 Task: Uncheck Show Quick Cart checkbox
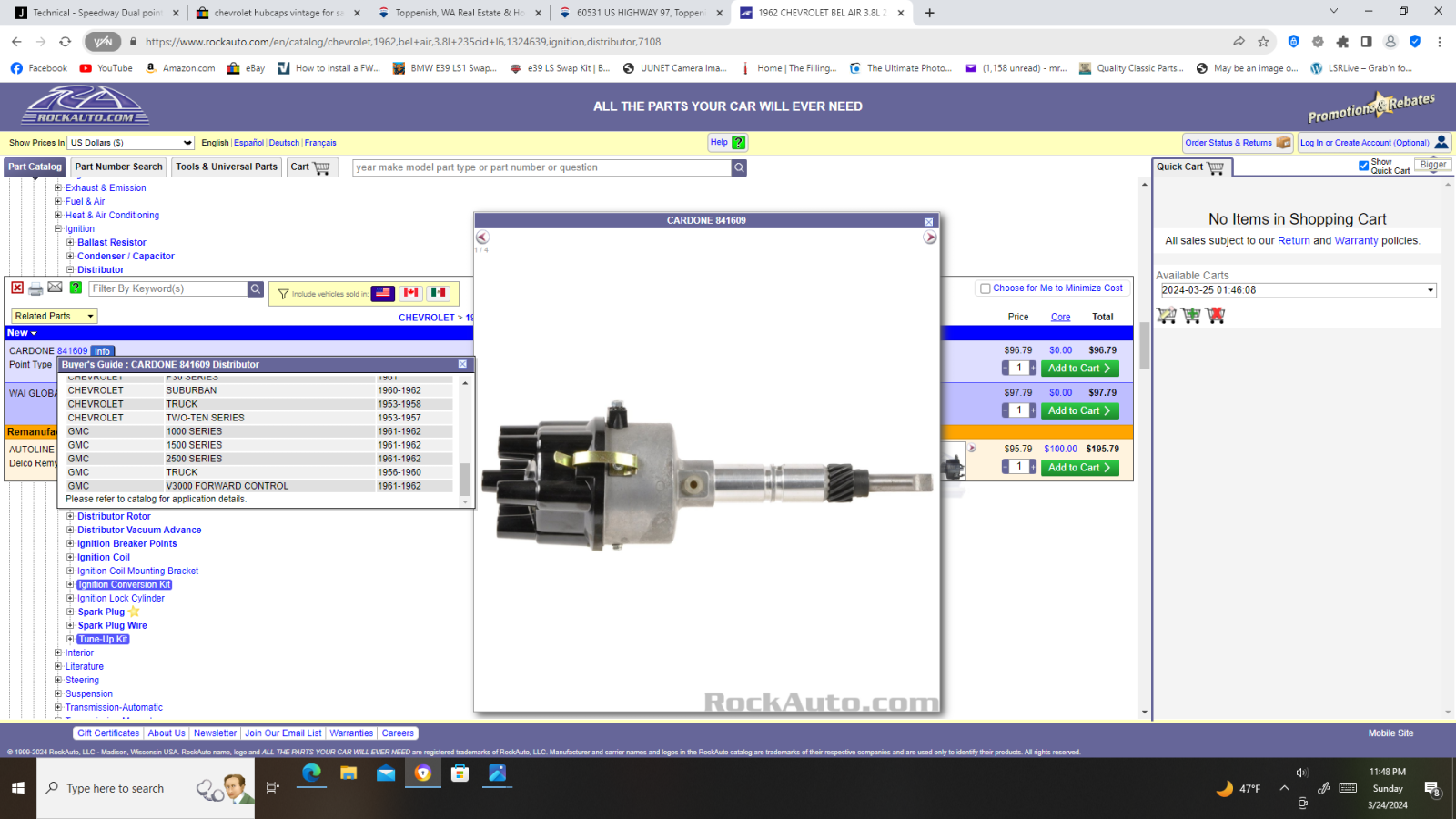point(1363,166)
